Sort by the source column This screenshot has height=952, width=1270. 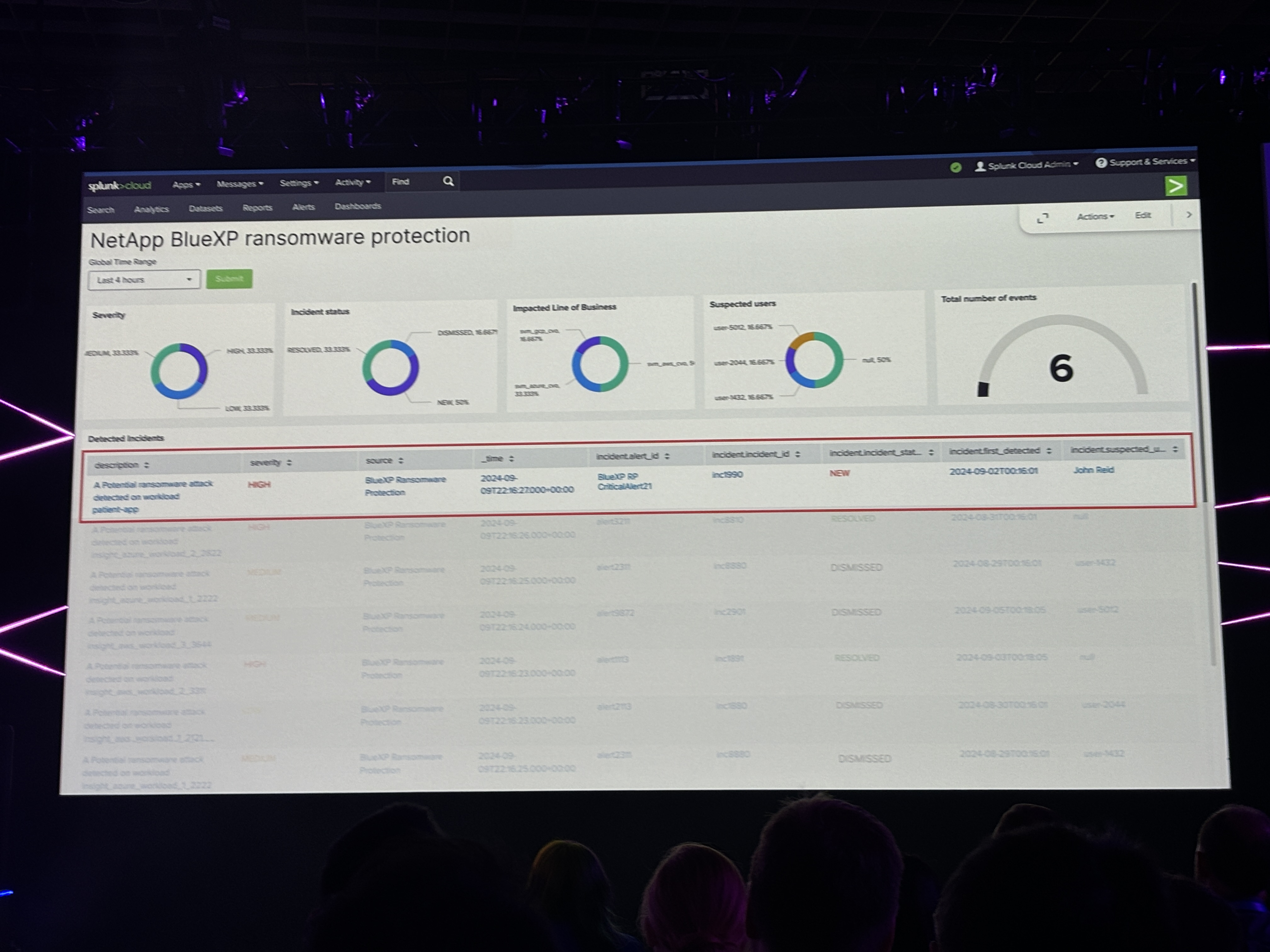(384, 460)
